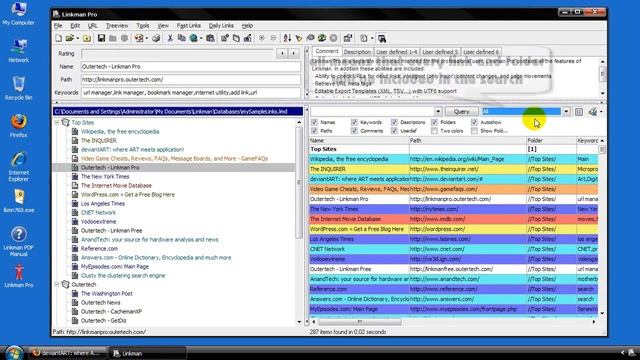Viewport: 640px width, 360px height.
Task: Click the Linkman taskbar button
Action: click(148, 353)
